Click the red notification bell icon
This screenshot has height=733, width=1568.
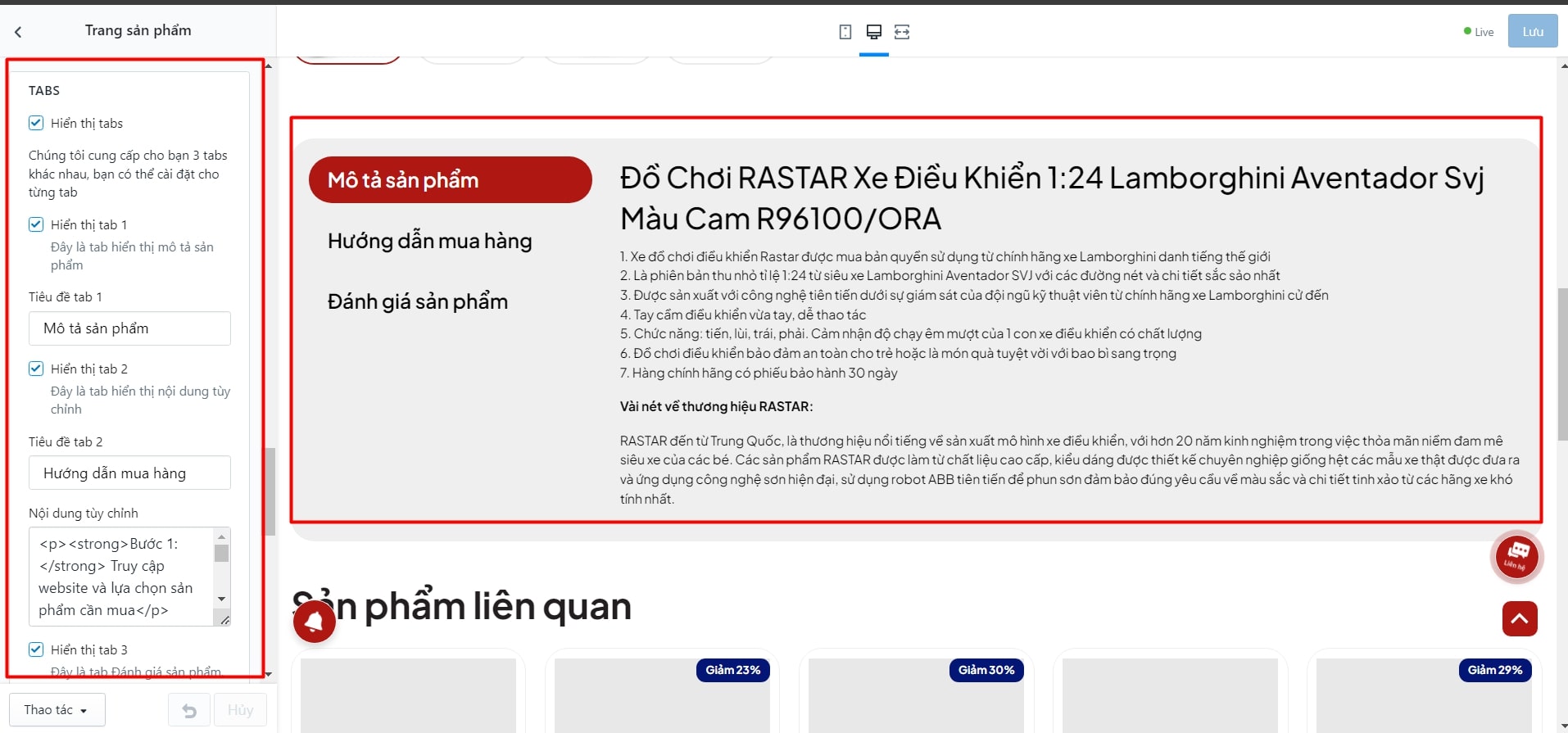point(315,622)
